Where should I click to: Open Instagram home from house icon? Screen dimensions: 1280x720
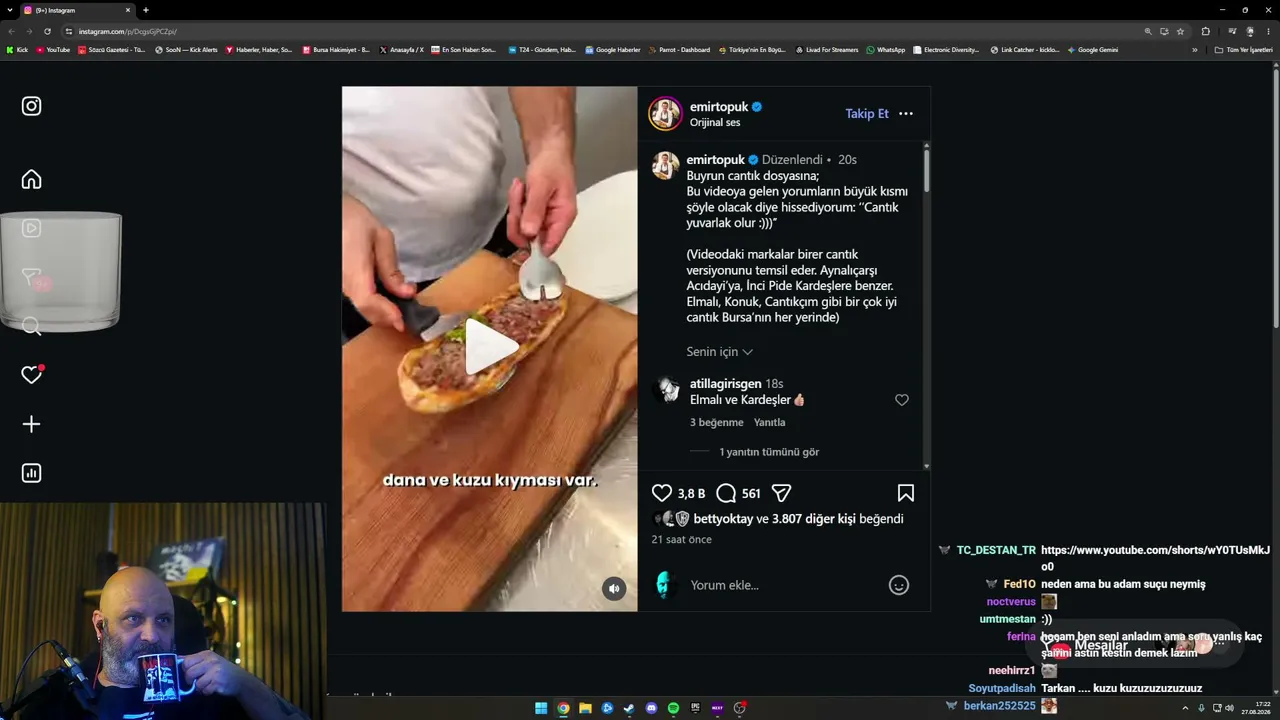[x=32, y=179]
